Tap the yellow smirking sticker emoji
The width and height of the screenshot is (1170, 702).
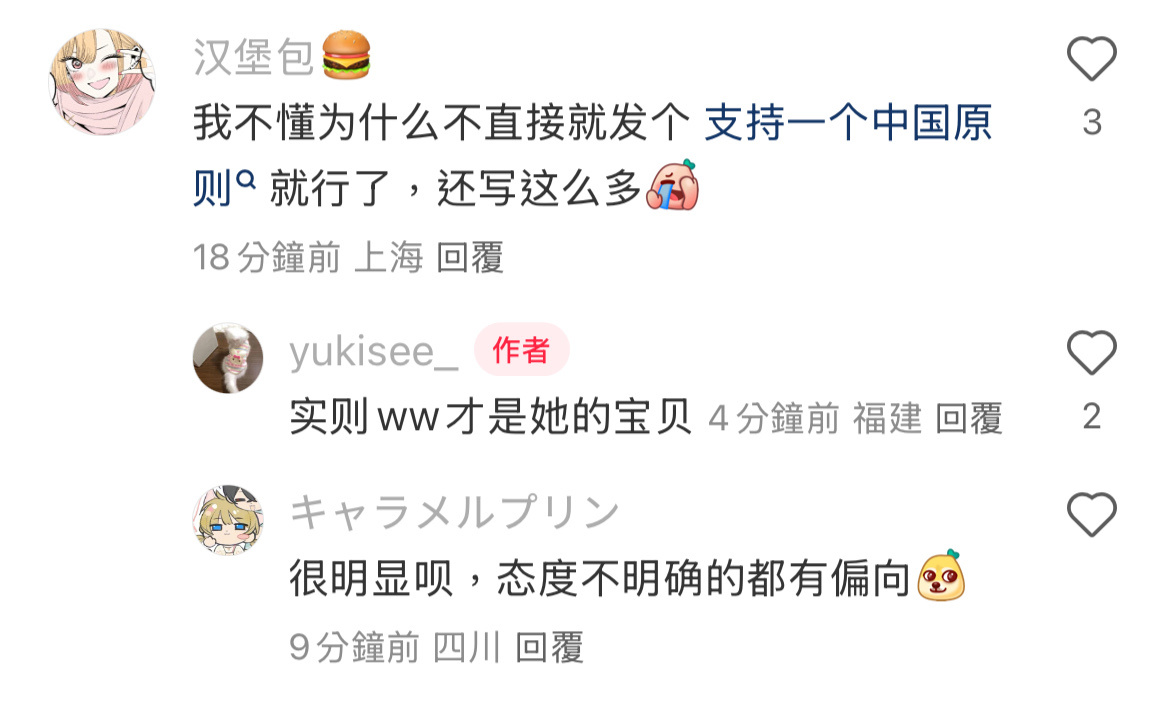click(x=941, y=576)
